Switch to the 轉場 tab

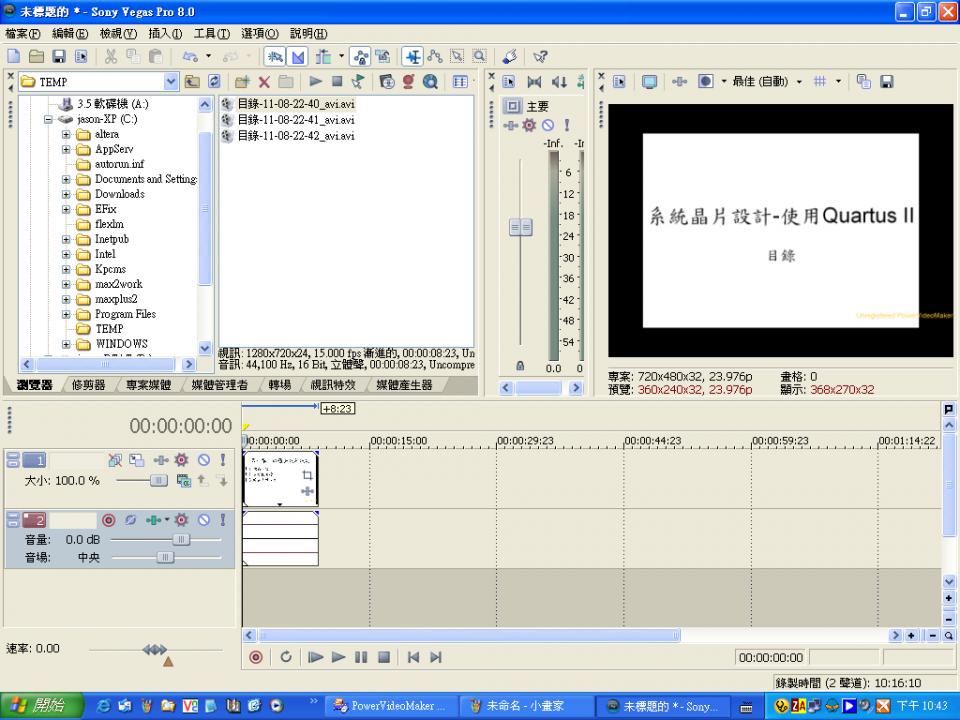coord(280,385)
